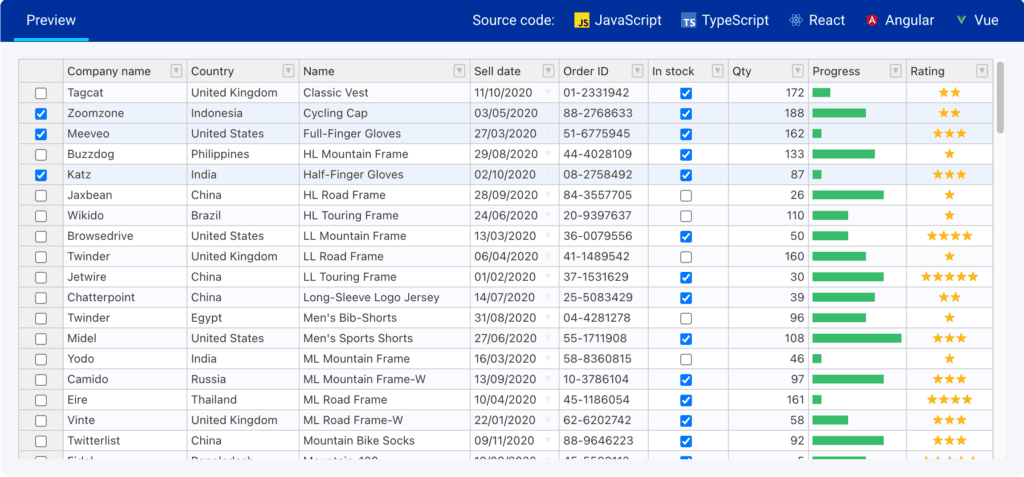Screen dimensions: 1024x477
Task: Open the Rating column filter icon
Action: click(982, 71)
